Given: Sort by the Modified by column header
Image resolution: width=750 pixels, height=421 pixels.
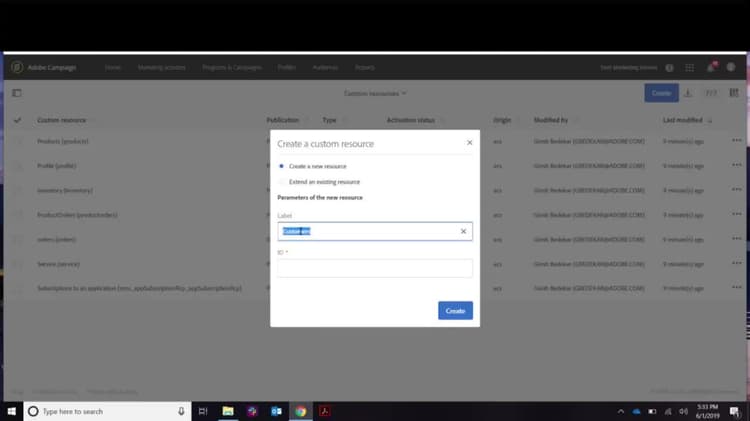Looking at the screenshot, I should [551, 120].
